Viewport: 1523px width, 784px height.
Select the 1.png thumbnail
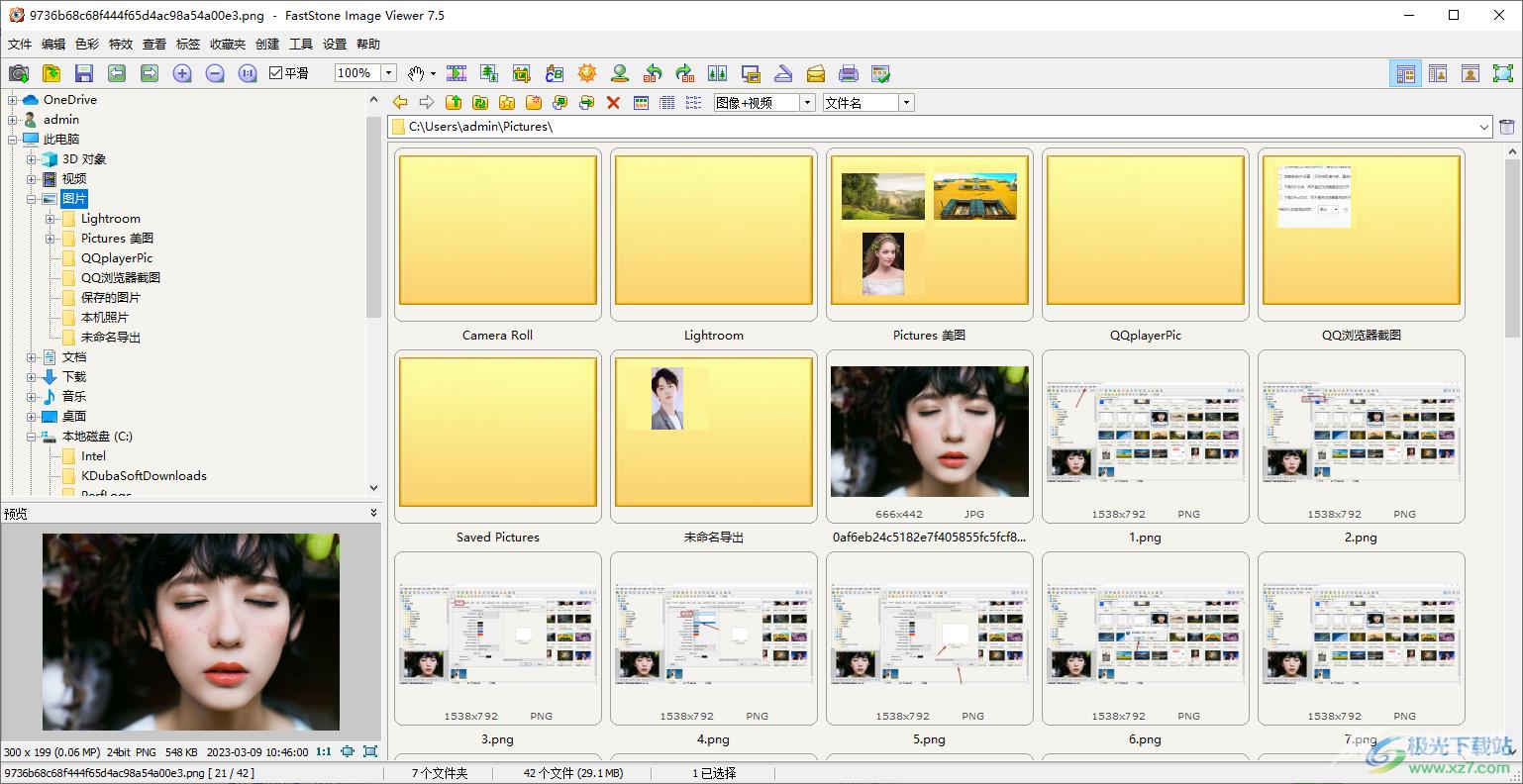click(x=1146, y=437)
